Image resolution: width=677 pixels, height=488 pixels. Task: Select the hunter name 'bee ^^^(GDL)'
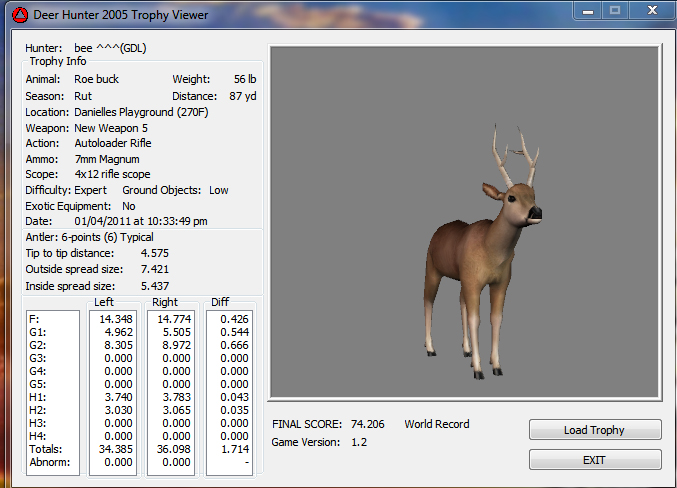(117, 47)
